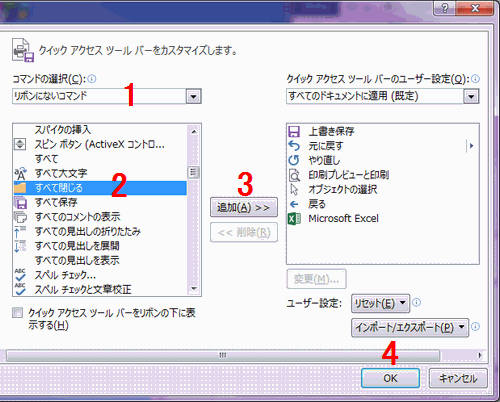Choose the すべて保存 command icon

pos(20,202)
